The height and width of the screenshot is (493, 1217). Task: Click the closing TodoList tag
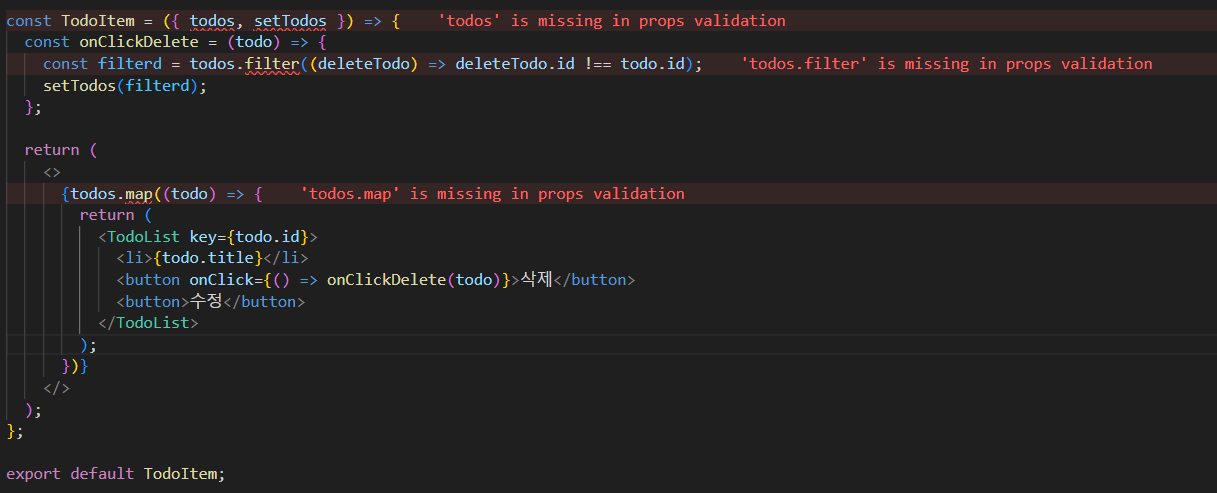point(148,322)
